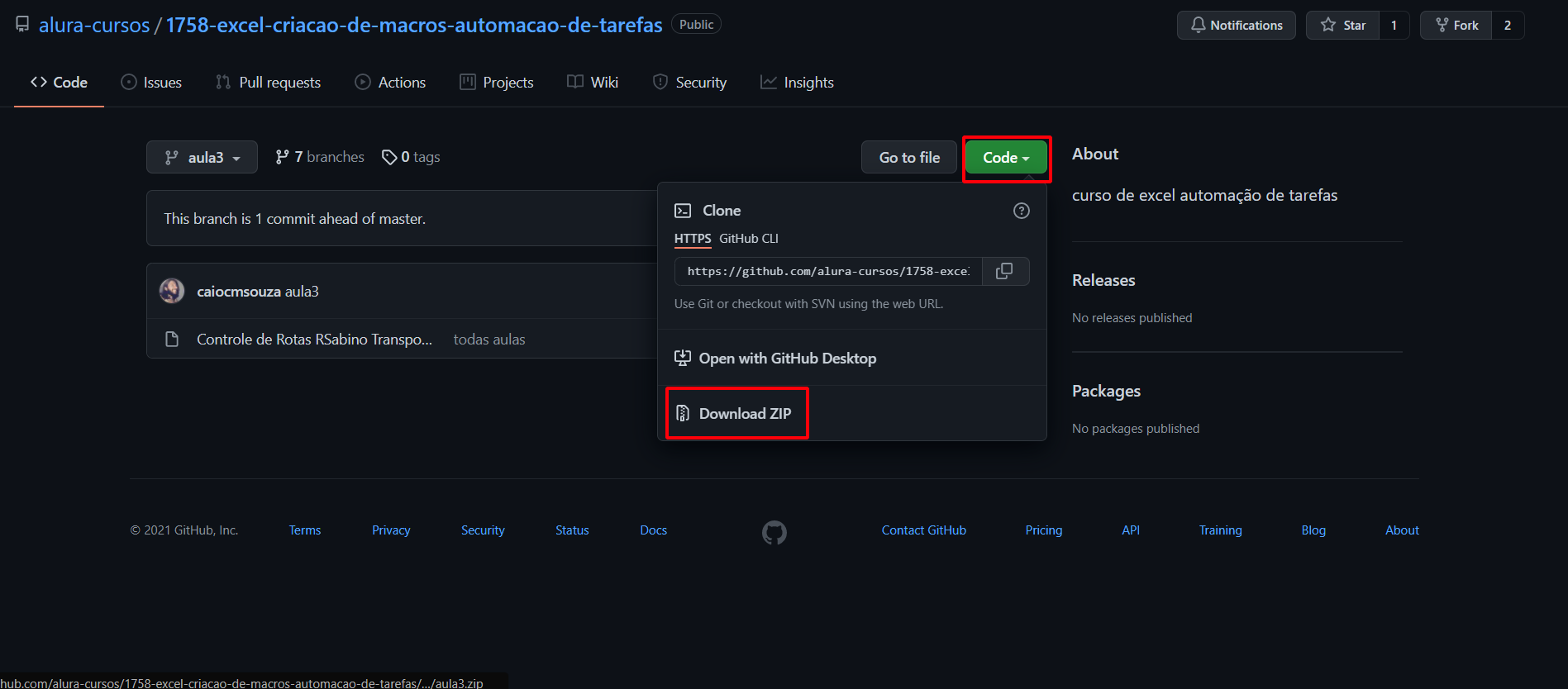Click the file icon next to Controle de Rotas

172,340
